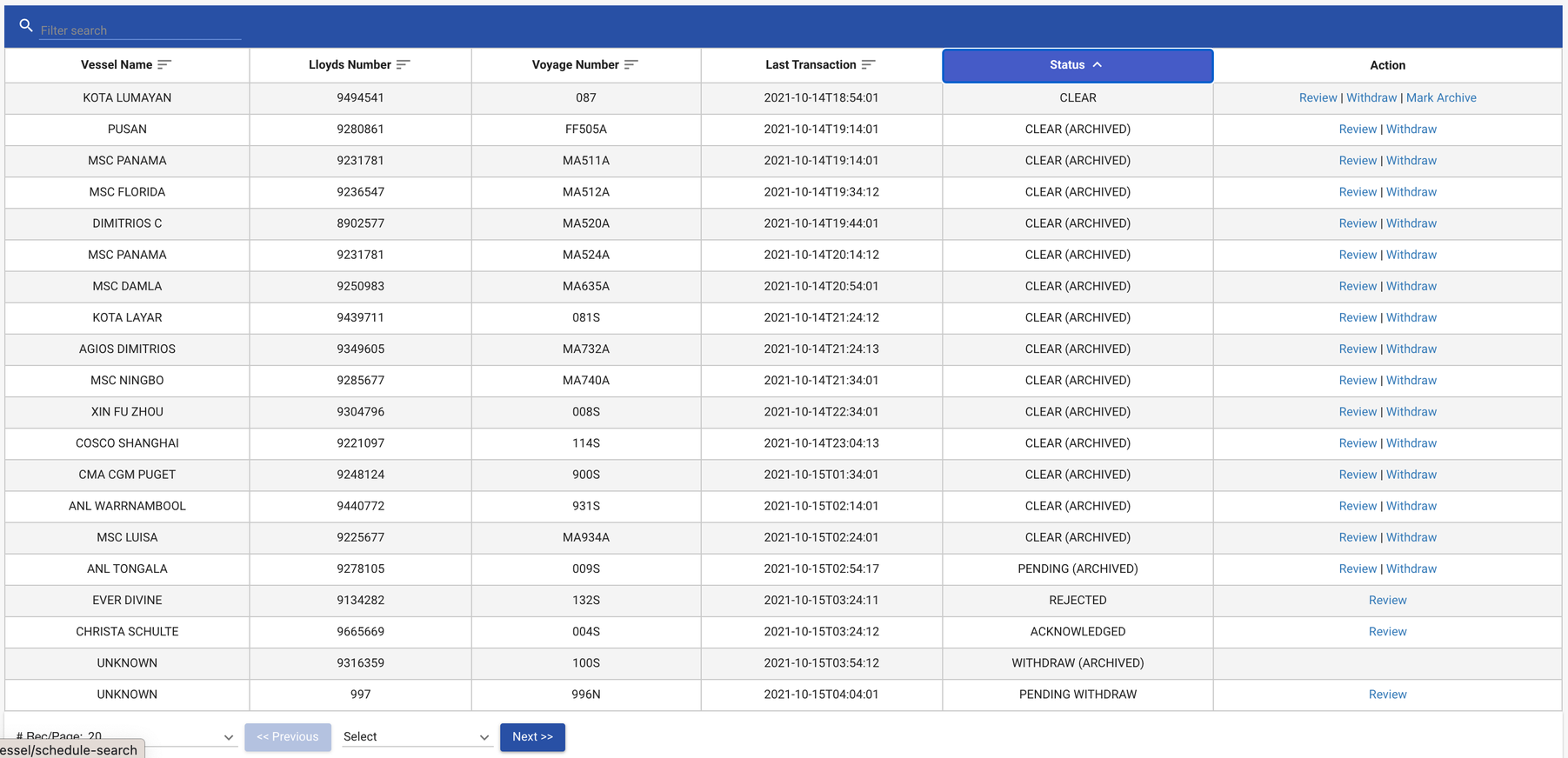Review MSC PANAMA voyage MA524A

pyautogui.click(x=1358, y=255)
